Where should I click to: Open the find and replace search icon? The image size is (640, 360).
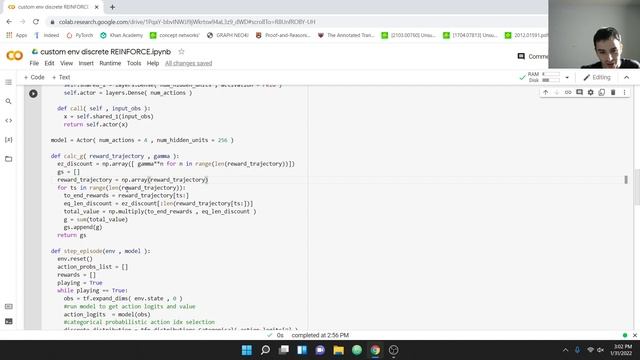[x=9, y=101]
